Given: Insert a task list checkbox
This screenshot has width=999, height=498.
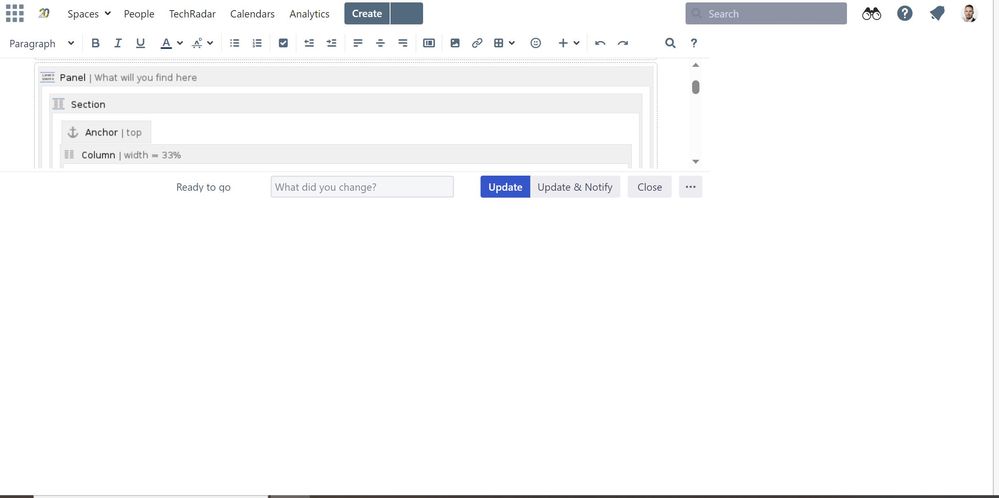Looking at the screenshot, I should [284, 43].
